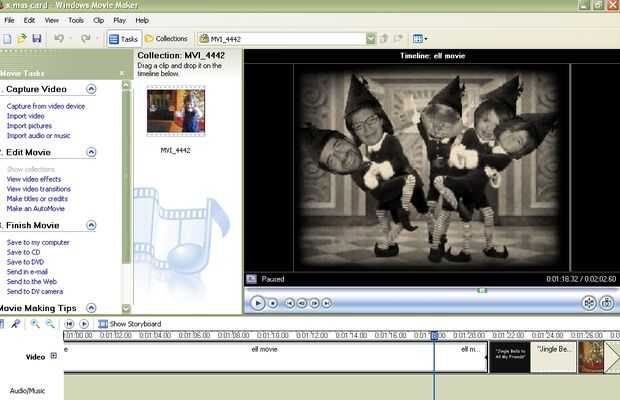The image size is (620, 400).
Task: Click the tasks pane scroll up arrow
Action: (126, 85)
